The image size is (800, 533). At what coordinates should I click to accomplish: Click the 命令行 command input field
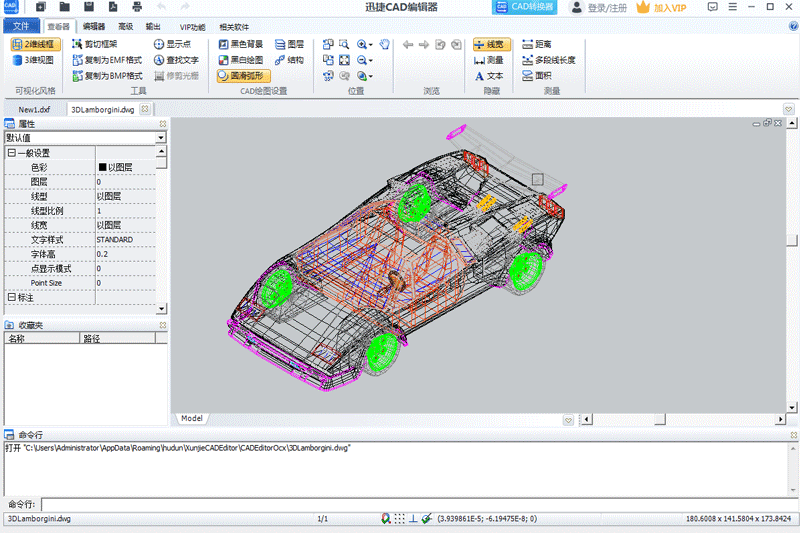click(419, 504)
